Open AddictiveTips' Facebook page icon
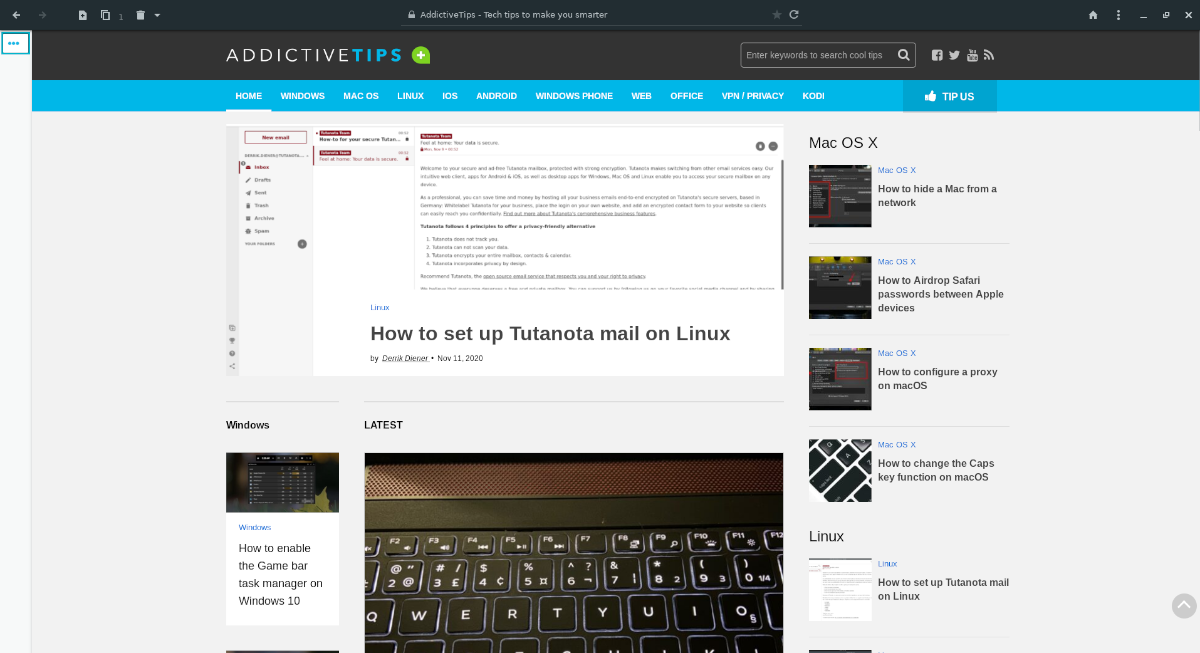Screen dimensions: 1200x653 click(938, 55)
